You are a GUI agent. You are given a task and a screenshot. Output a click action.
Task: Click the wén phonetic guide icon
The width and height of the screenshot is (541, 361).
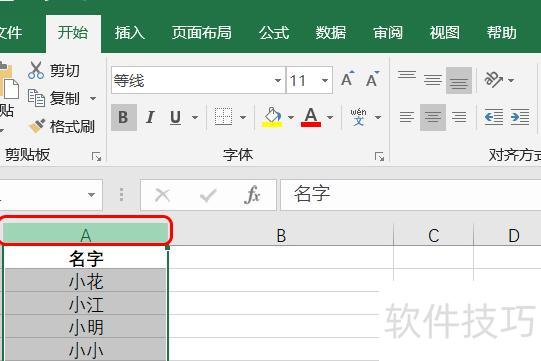point(358,117)
